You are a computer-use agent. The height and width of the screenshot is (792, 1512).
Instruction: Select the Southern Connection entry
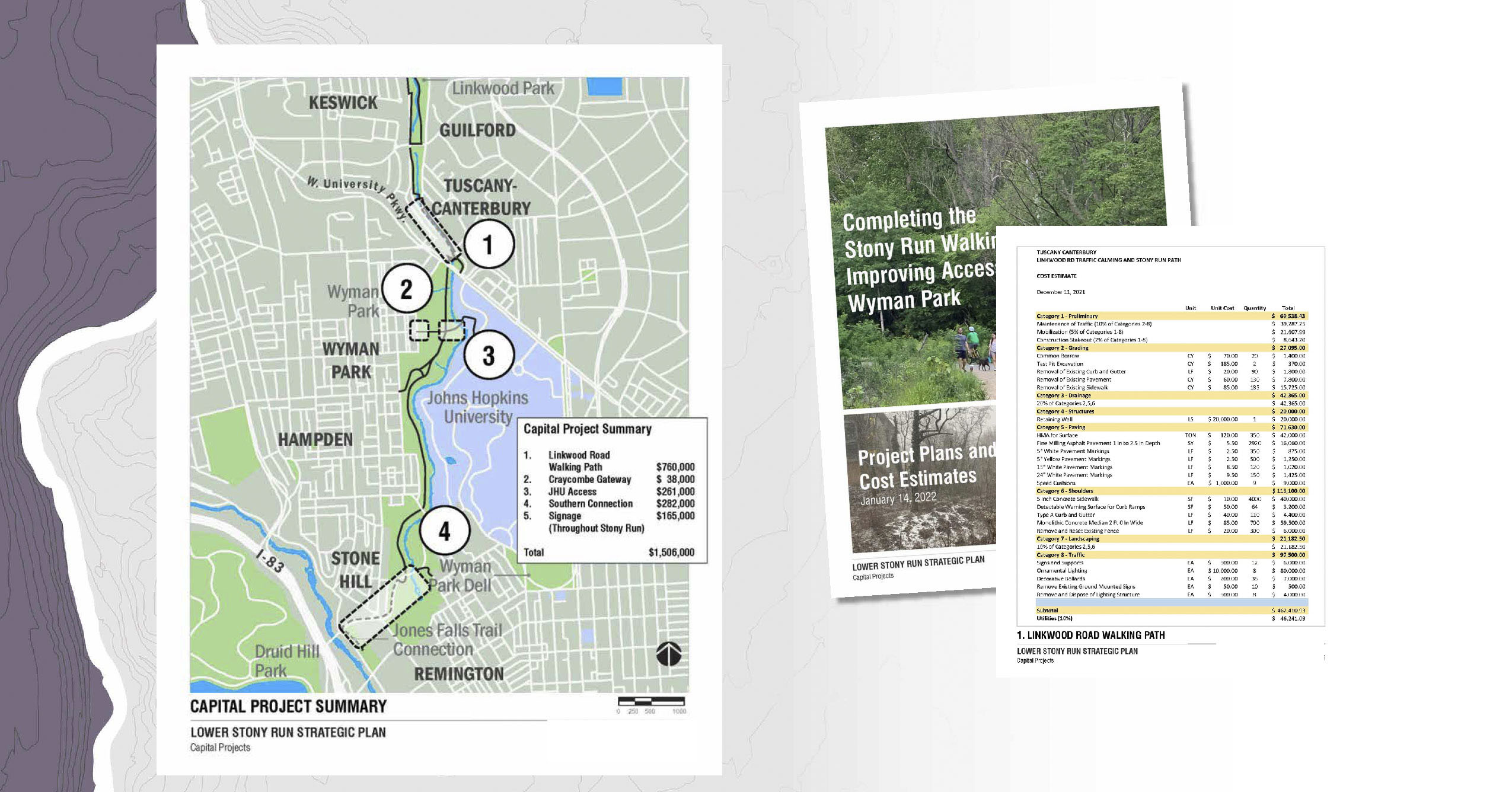(x=591, y=503)
